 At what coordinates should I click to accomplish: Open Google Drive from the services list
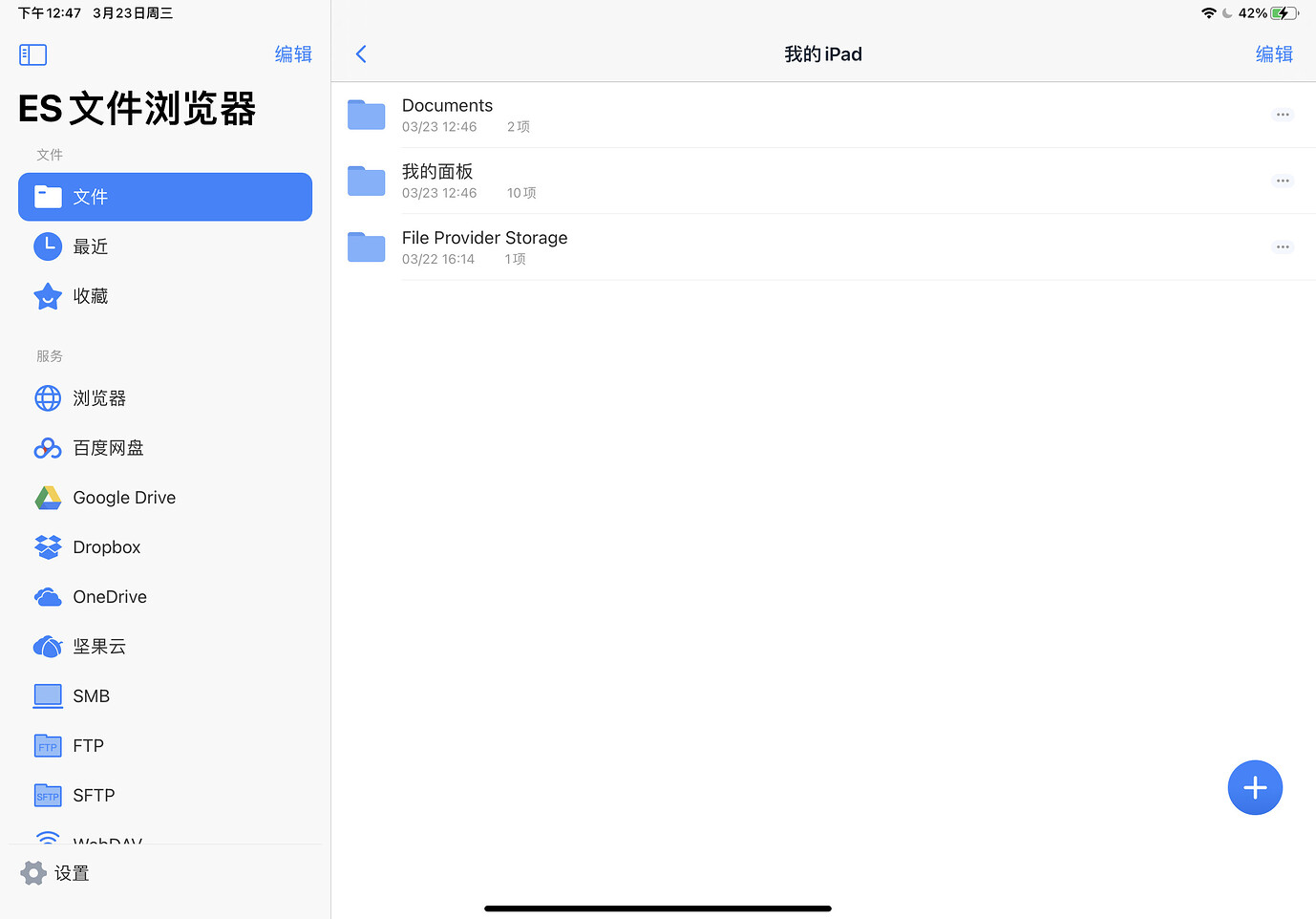click(124, 498)
